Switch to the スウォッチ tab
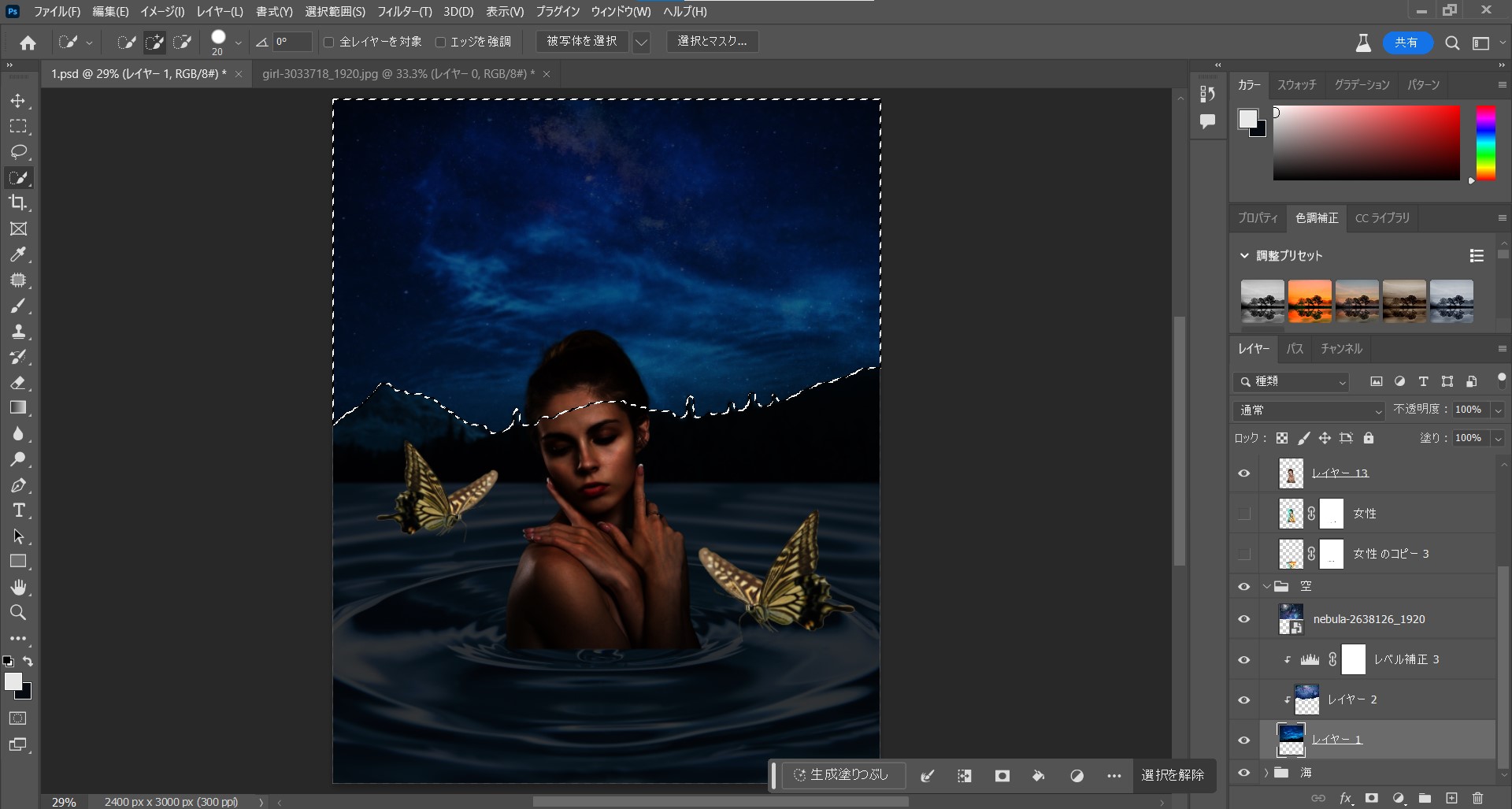This screenshot has width=1512, height=809. point(1297,85)
